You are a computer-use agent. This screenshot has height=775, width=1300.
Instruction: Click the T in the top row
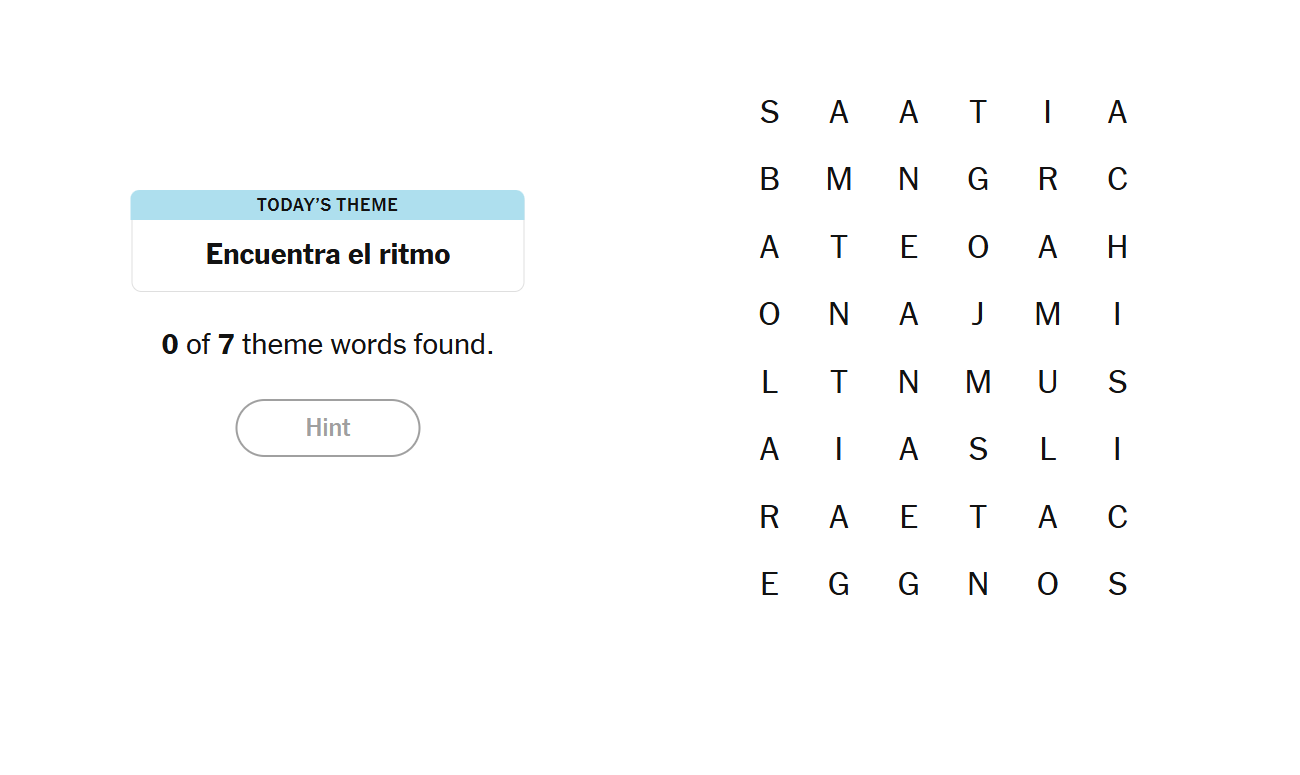[x=978, y=112]
